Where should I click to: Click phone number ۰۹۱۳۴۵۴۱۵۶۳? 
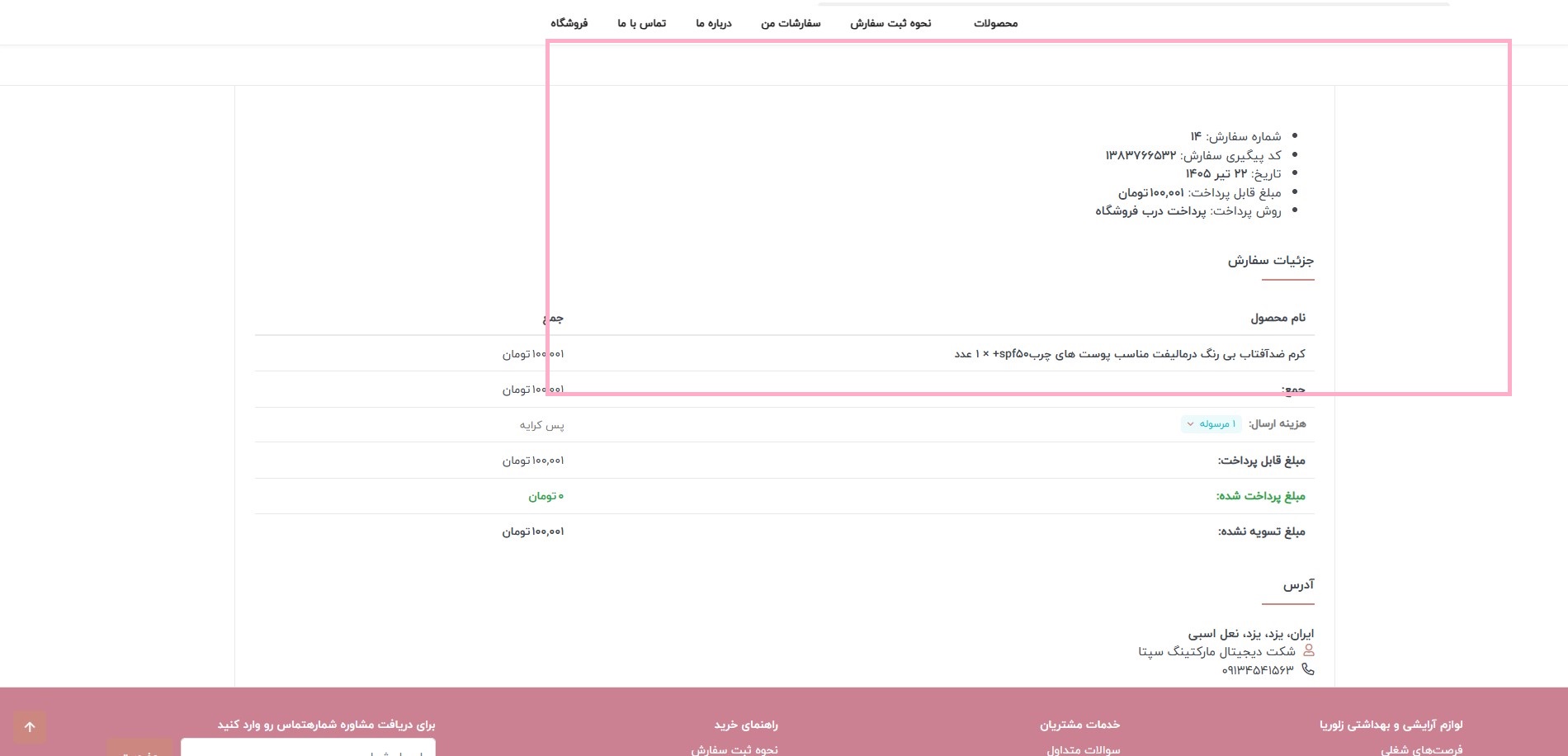(x=1258, y=669)
